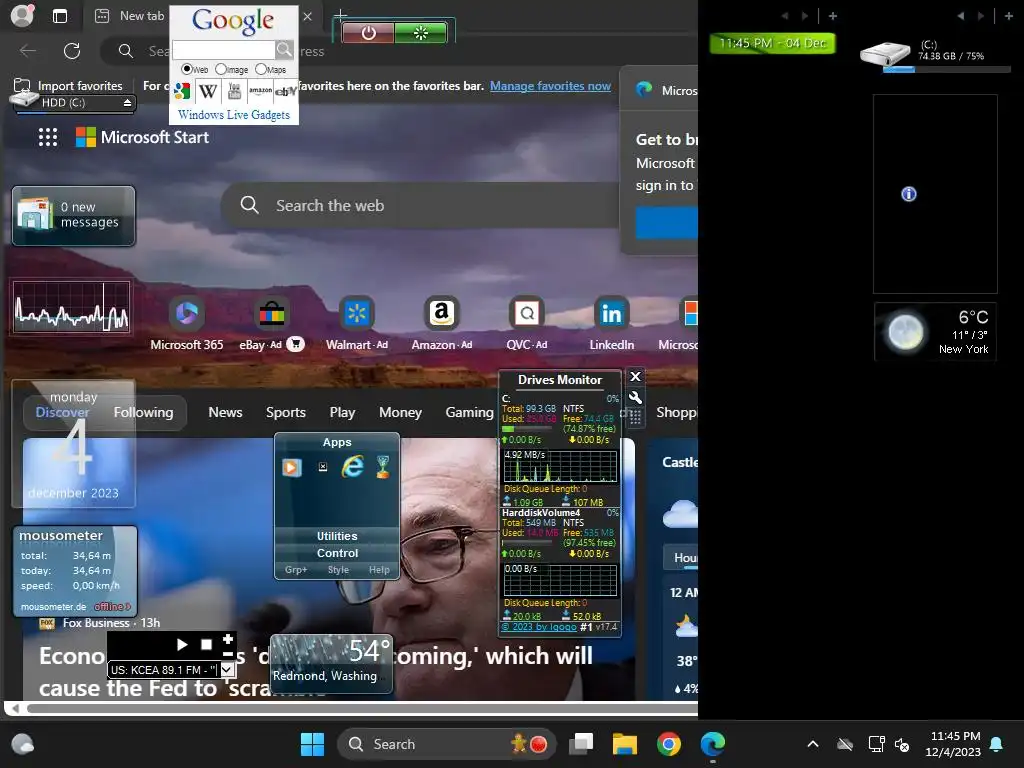
Task: Select the Image radio button in Google gadget
Action: 221,69
